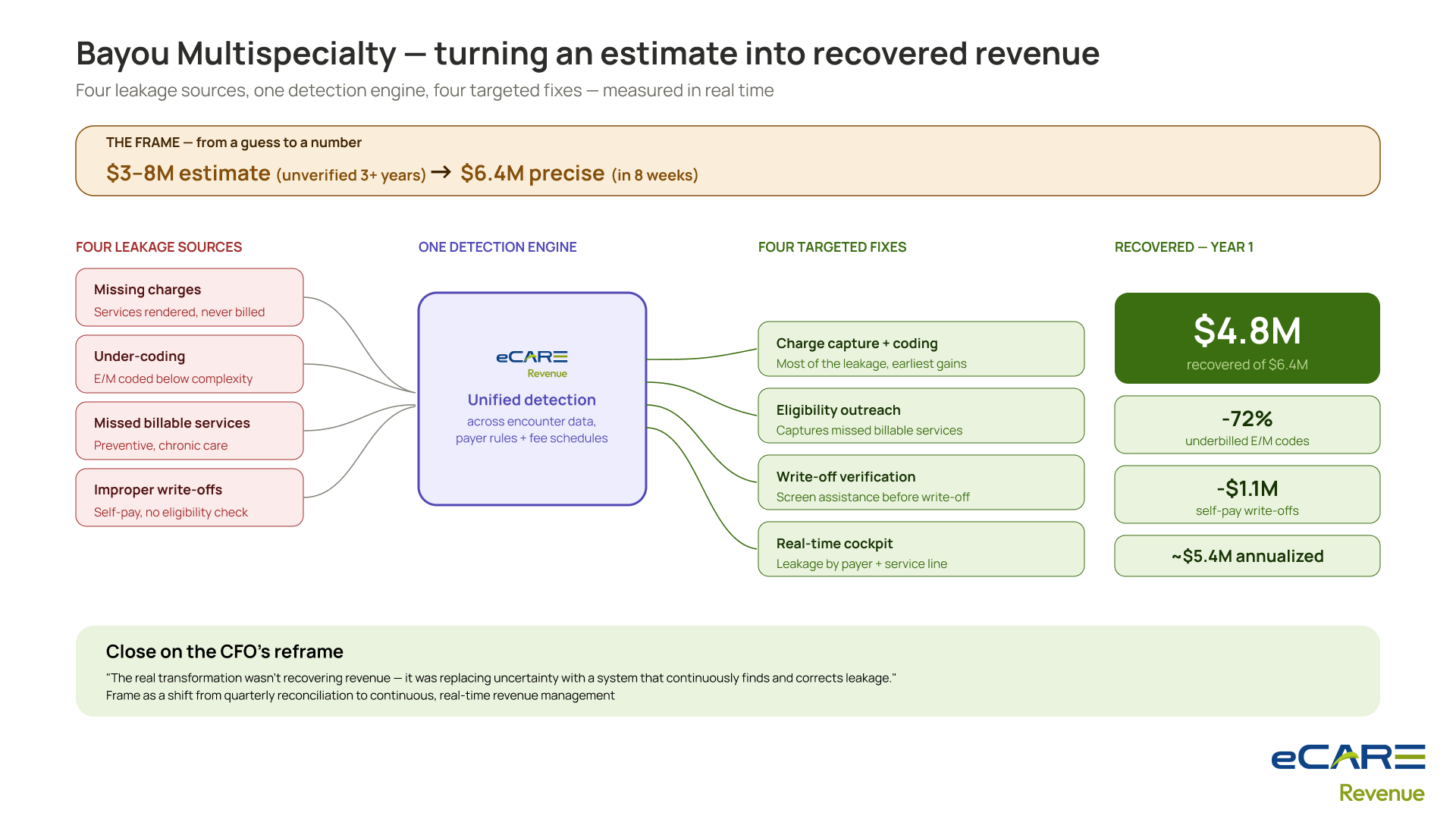Click the eCARE Revenue logo in bottom corner
This screenshot has height=819, width=1456.
point(1348,773)
